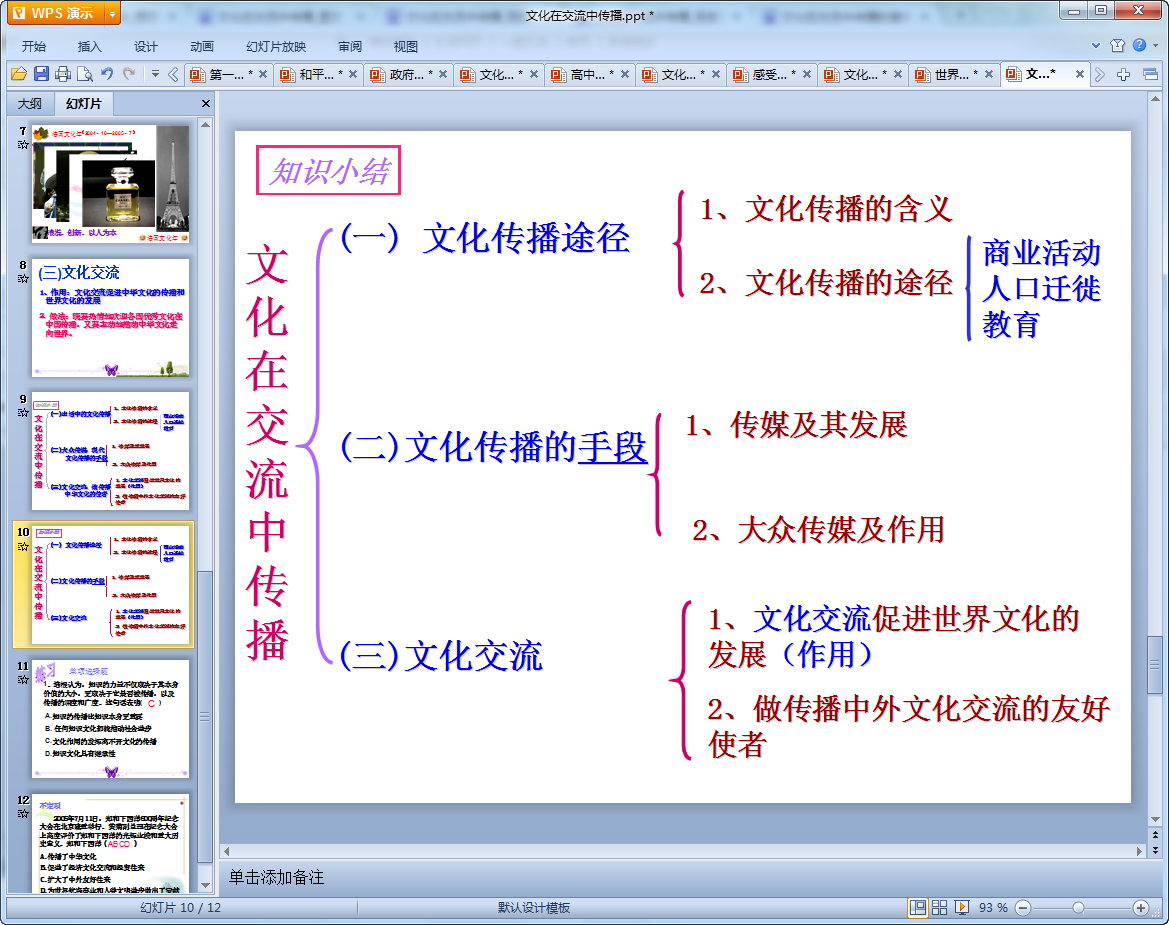Select slide 12 thumbnail
This screenshot has width=1169, height=925.
click(x=110, y=843)
